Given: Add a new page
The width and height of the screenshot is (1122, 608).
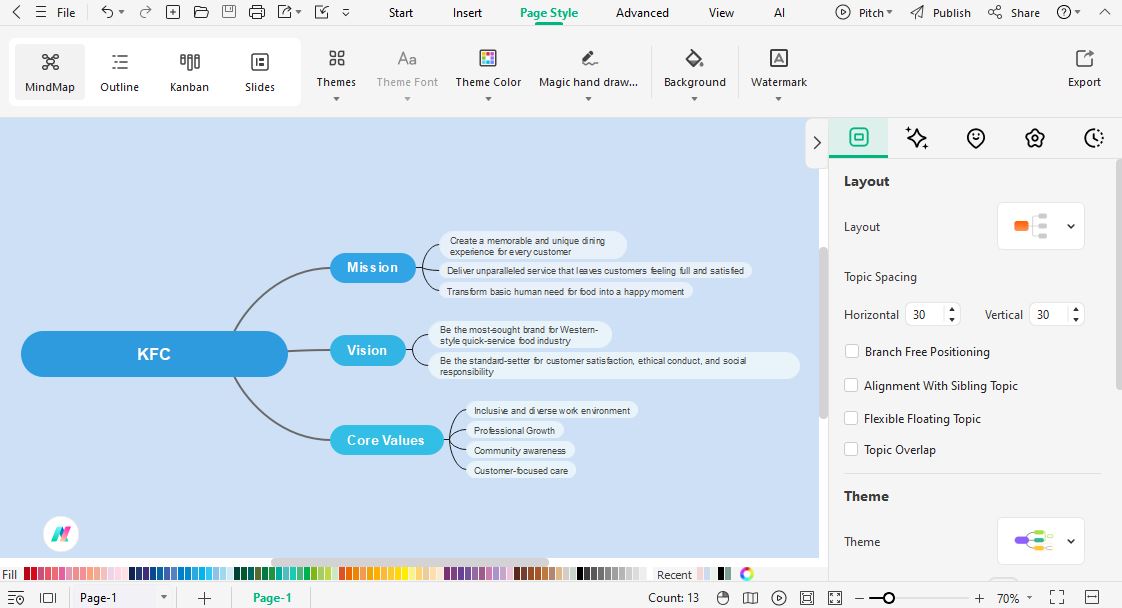Looking at the screenshot, I should click(204, 598).
